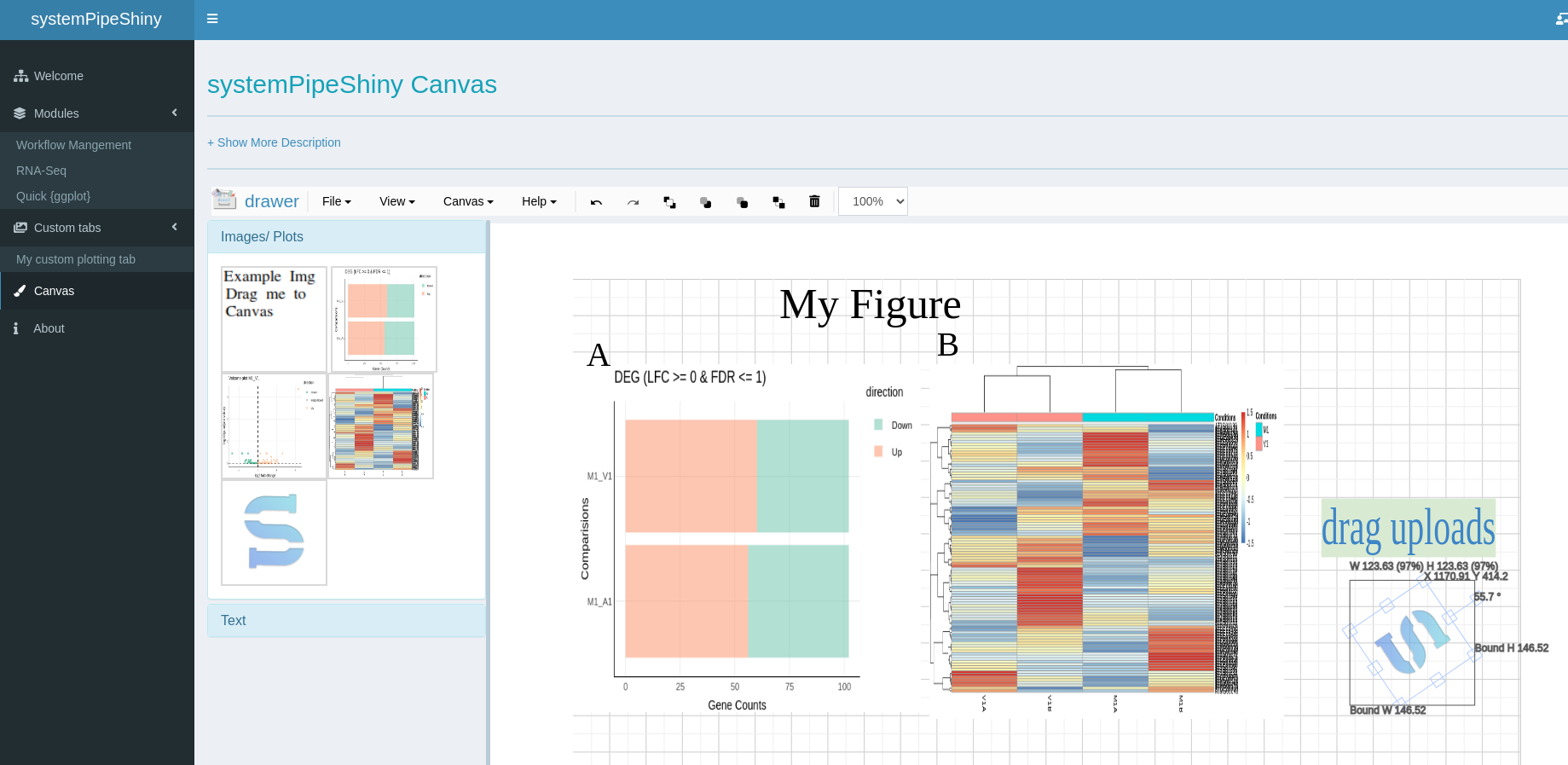Click the send-to-back layer icon
This screenshot has width=1568, height=765.
pyautogui.click(x=778, y=202)
